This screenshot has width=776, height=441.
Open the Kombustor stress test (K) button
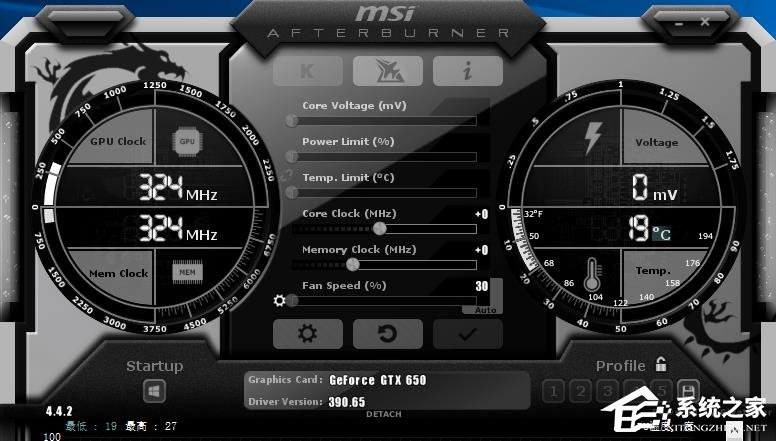coord(308,70)
